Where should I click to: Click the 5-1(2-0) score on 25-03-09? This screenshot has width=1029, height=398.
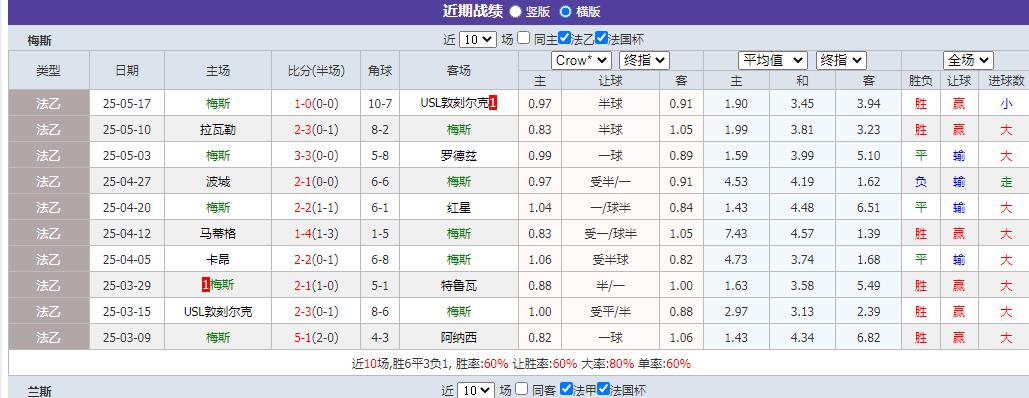point(316,338)
